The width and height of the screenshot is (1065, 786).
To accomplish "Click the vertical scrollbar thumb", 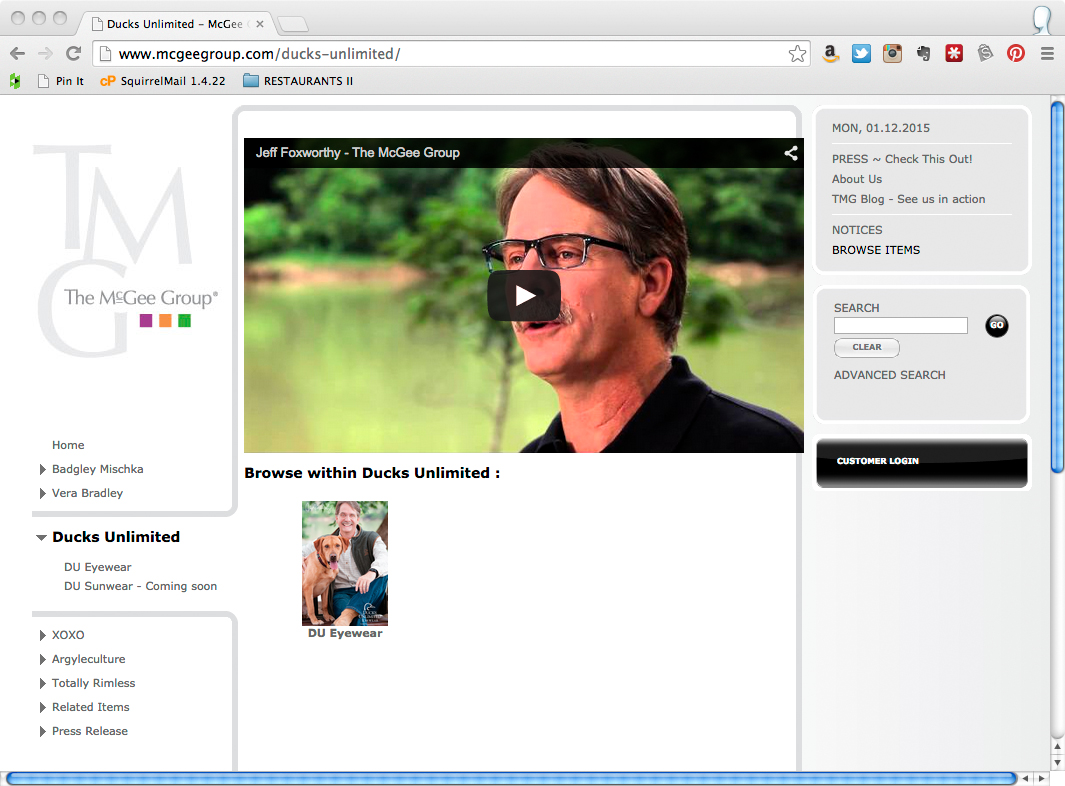I will [x=1058, y=286].
